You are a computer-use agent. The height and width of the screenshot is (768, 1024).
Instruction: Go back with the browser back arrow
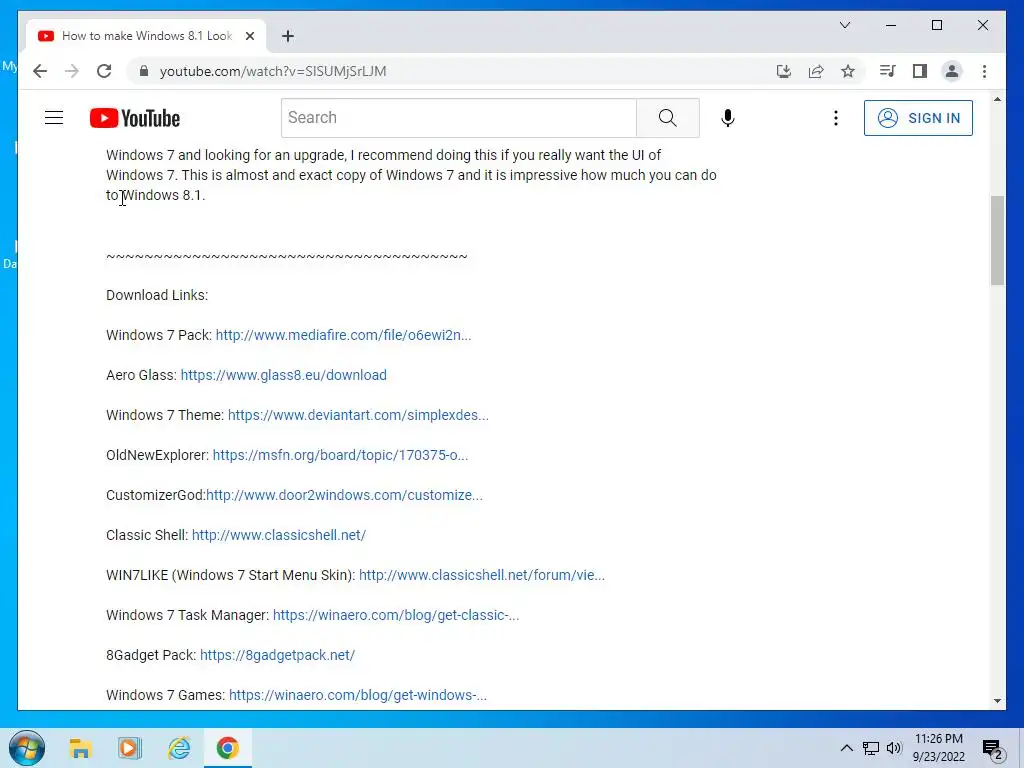[40, 71]
